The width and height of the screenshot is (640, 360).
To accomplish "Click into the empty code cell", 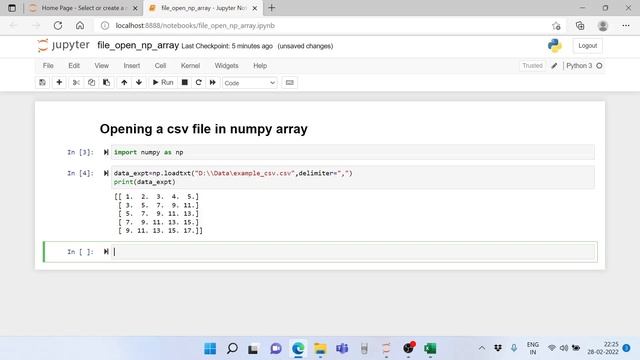I will pyautogui.click(x=353, y=252).
